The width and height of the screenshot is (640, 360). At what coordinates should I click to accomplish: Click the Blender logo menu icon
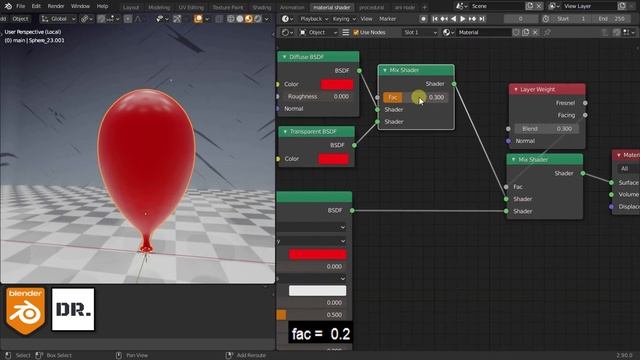point(8,6)
